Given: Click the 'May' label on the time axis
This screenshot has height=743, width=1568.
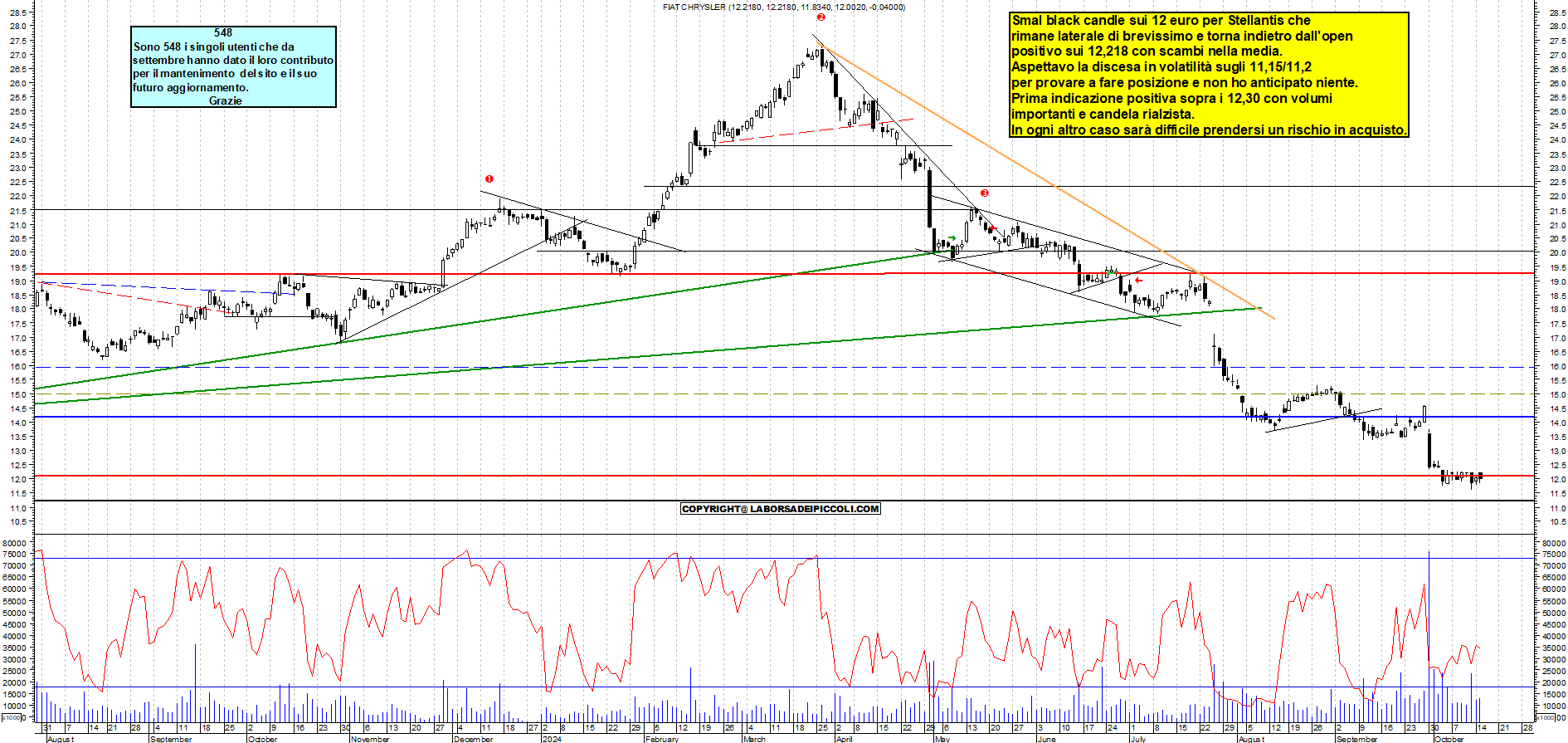Looking at the screenshot, I should 942,739.
